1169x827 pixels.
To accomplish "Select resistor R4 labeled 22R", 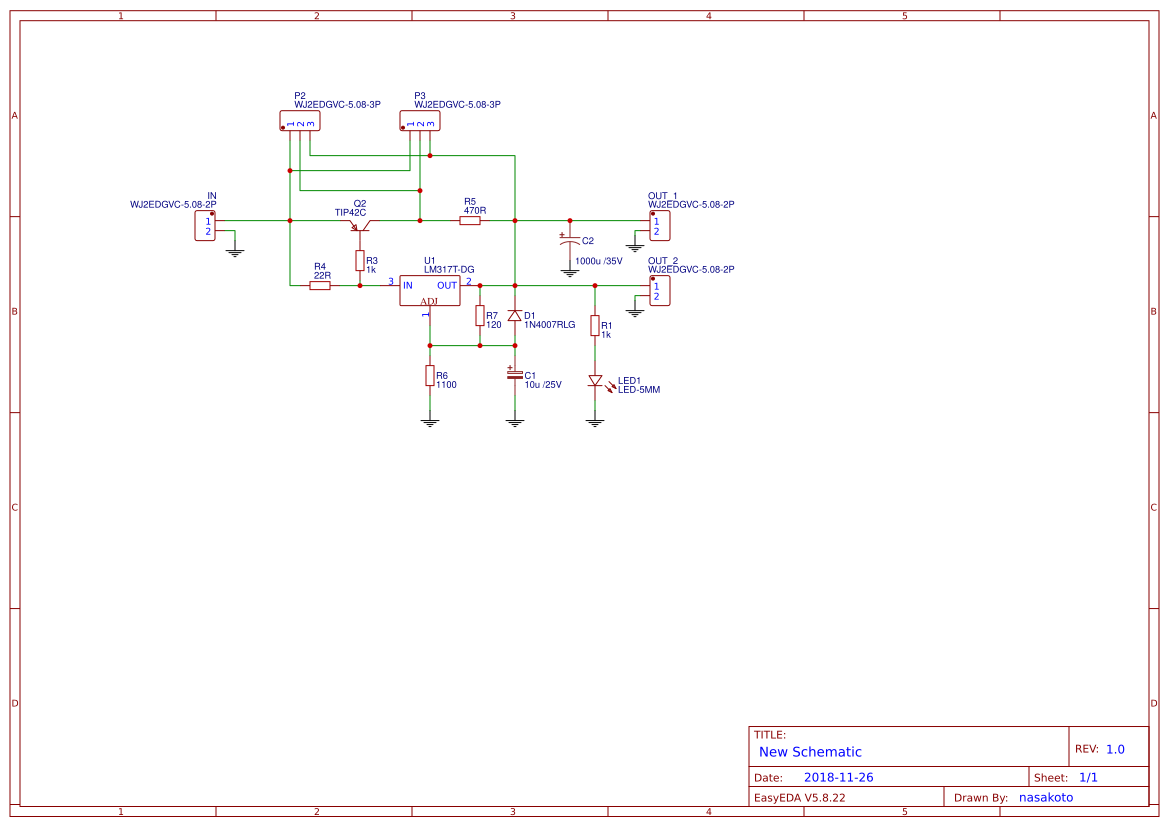I will [318, 286].
